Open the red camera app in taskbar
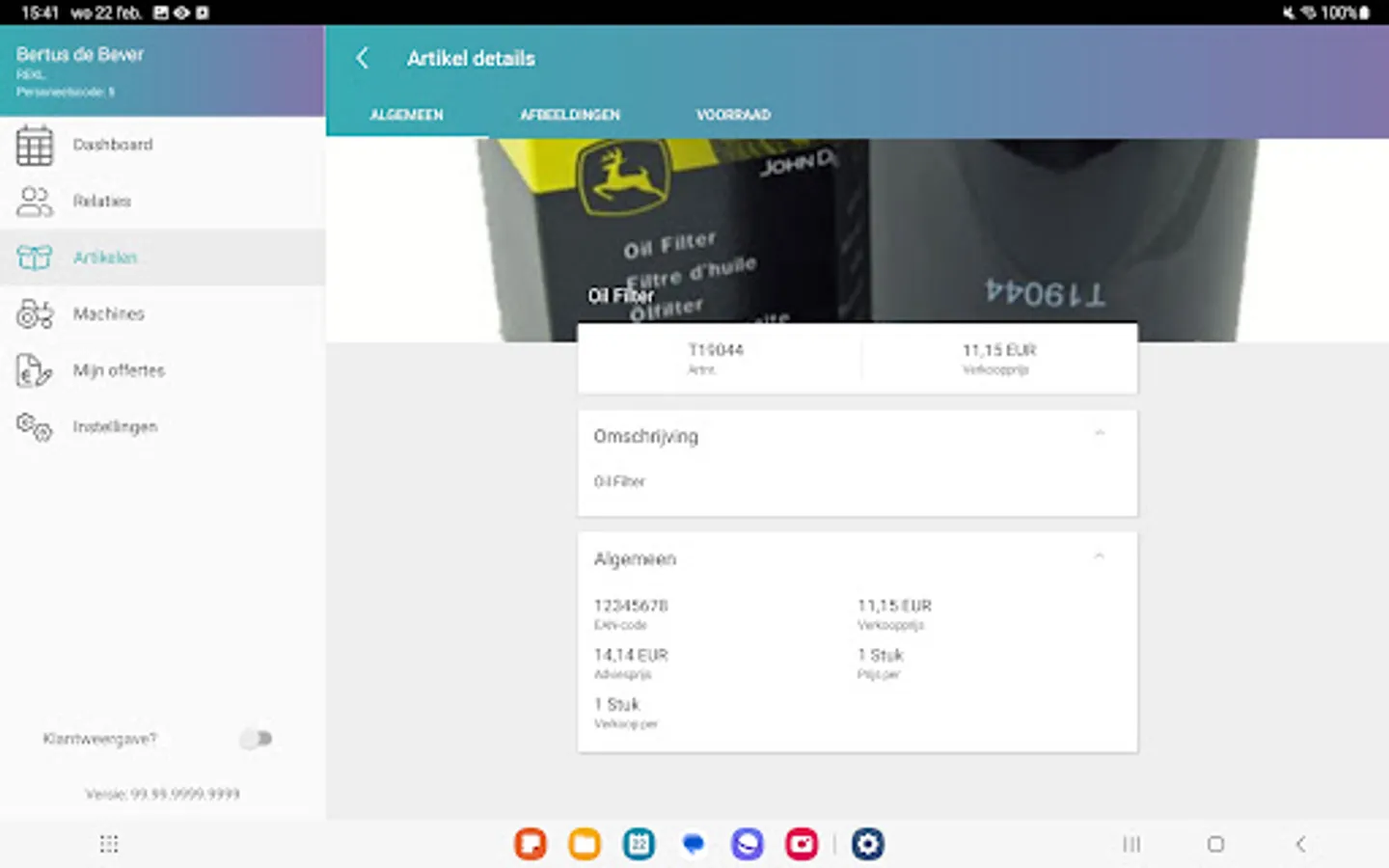The width and height of the screenshot is (1389, 868). click(801, 844)
